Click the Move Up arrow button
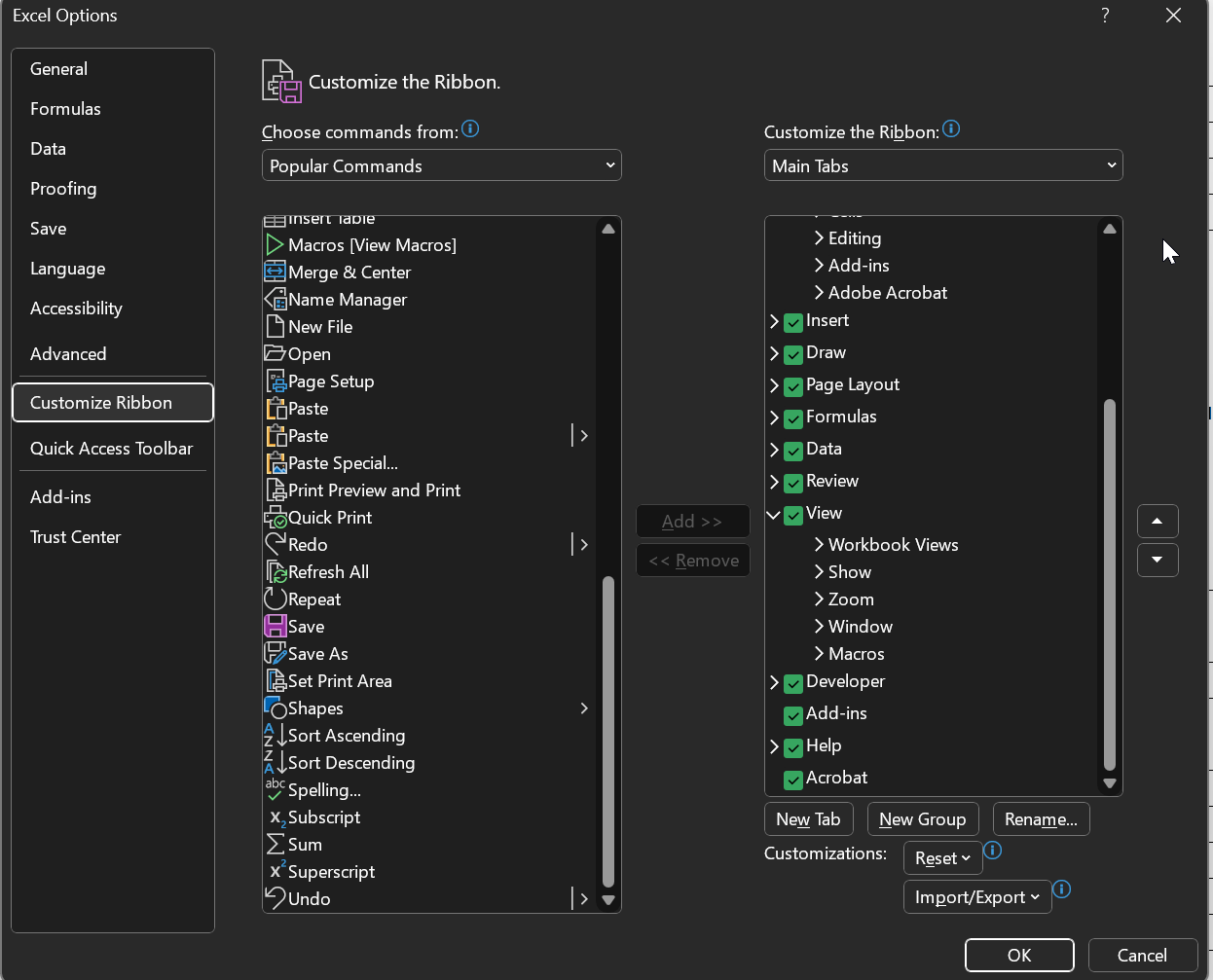The width and height of the screenshot is (1213, 980). click(1158, 522)
